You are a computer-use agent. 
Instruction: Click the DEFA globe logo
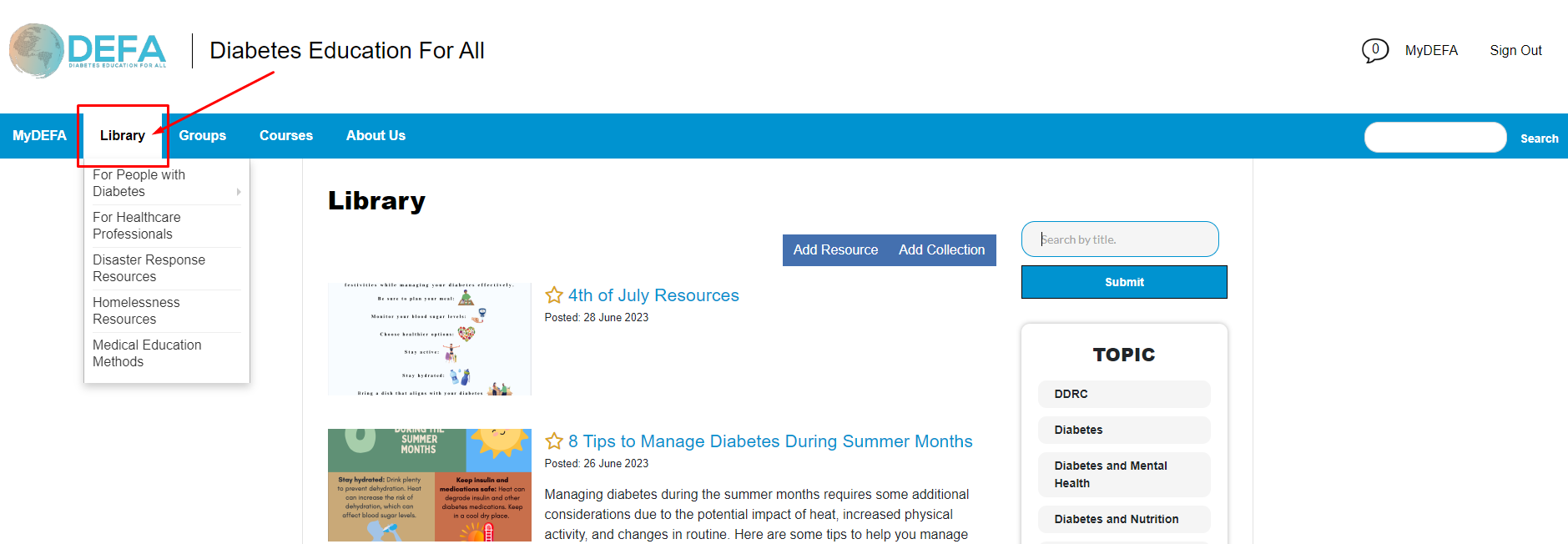click(x=88, y=50)
